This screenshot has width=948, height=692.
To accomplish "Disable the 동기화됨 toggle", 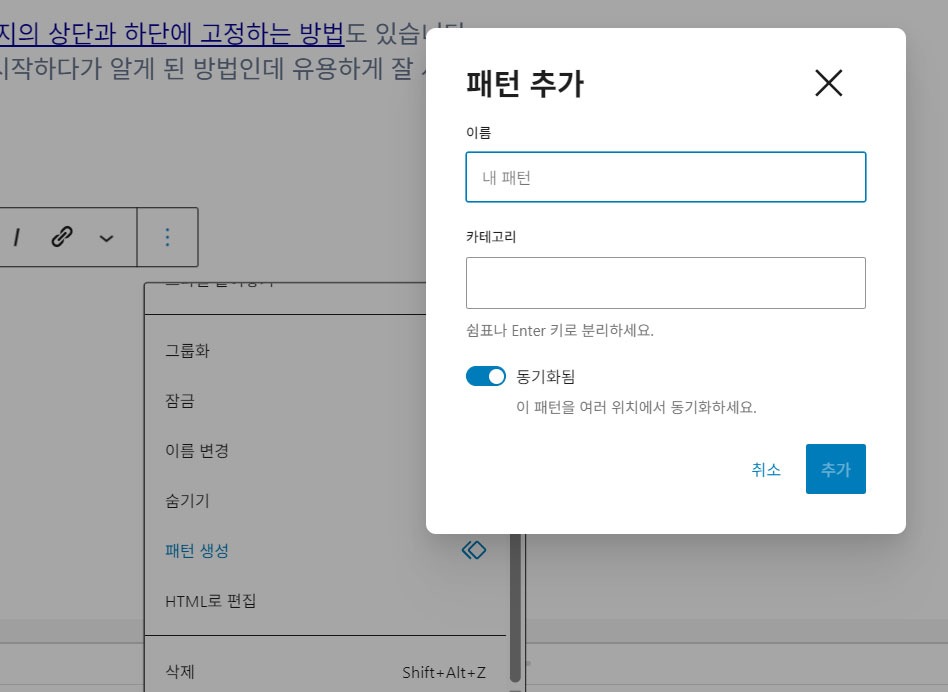I will tap(485, 376).
